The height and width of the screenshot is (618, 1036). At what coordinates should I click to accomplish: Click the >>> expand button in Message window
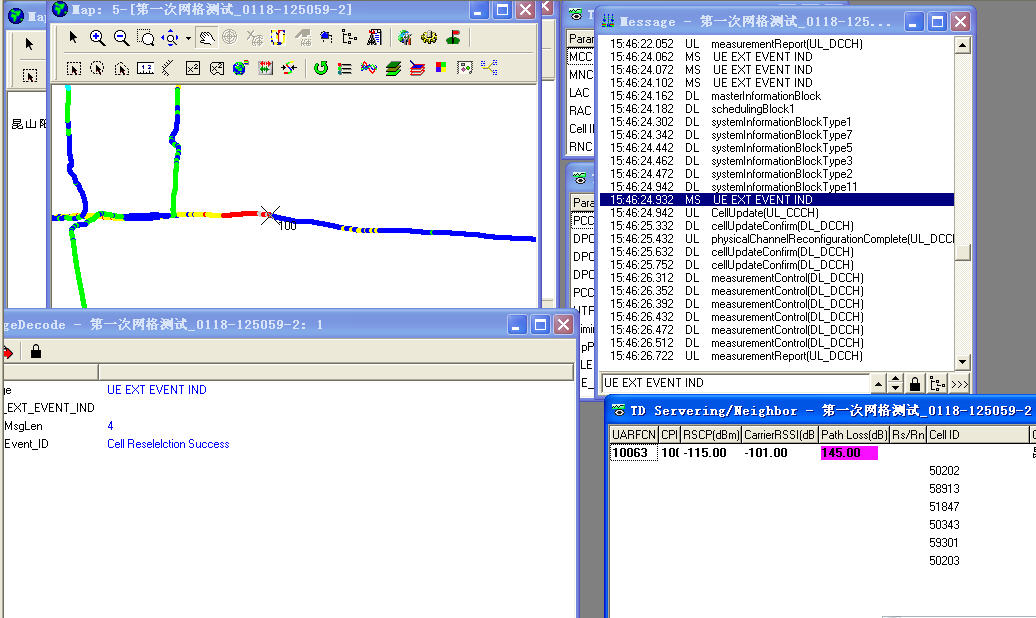tap(959, 383)
